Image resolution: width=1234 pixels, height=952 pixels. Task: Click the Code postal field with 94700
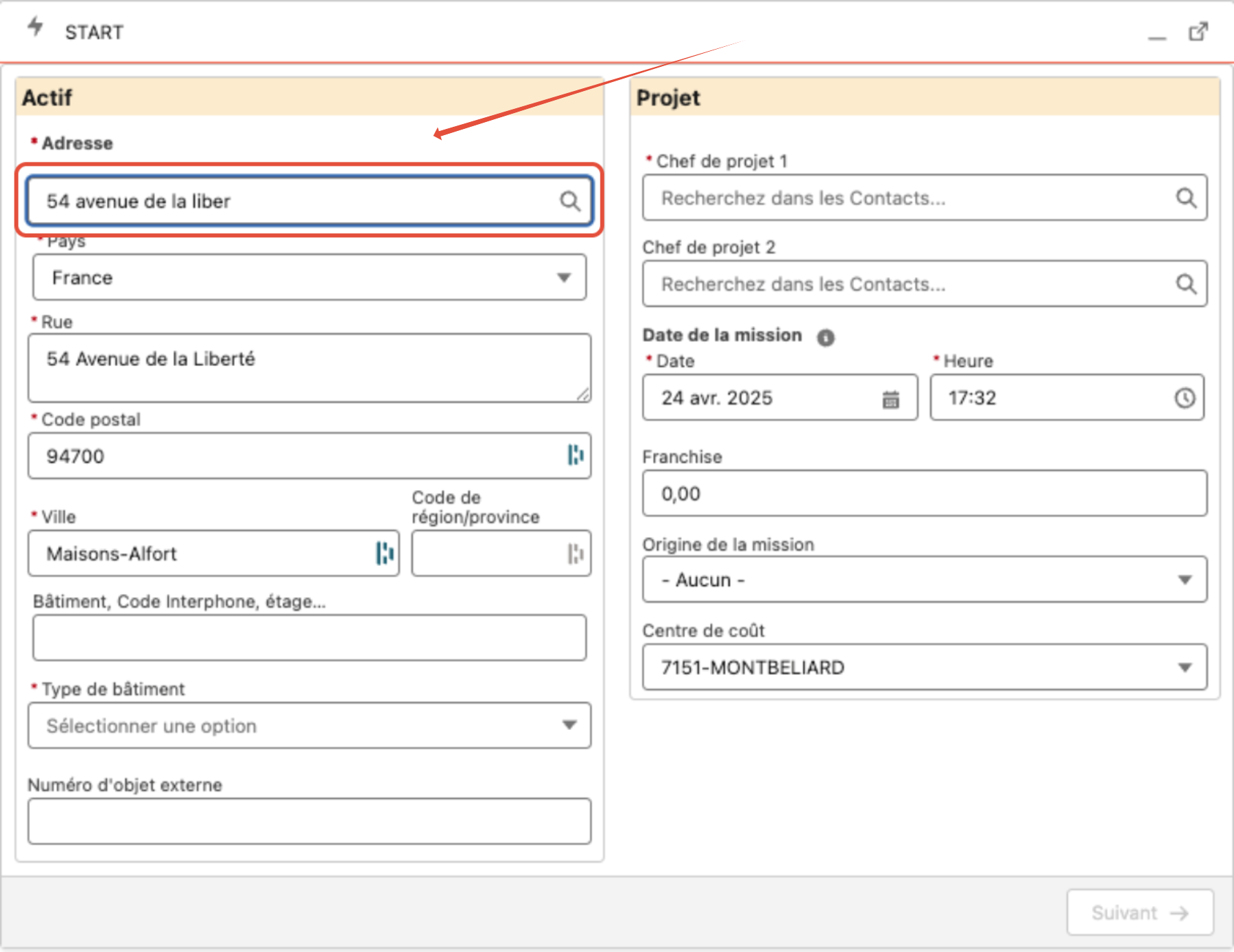(x=310, y=456)
